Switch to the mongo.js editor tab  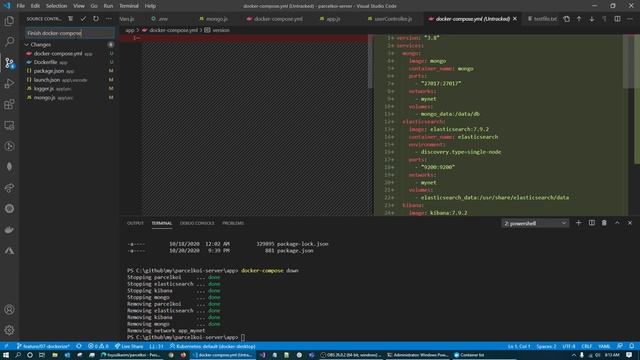tap(213, 19)
